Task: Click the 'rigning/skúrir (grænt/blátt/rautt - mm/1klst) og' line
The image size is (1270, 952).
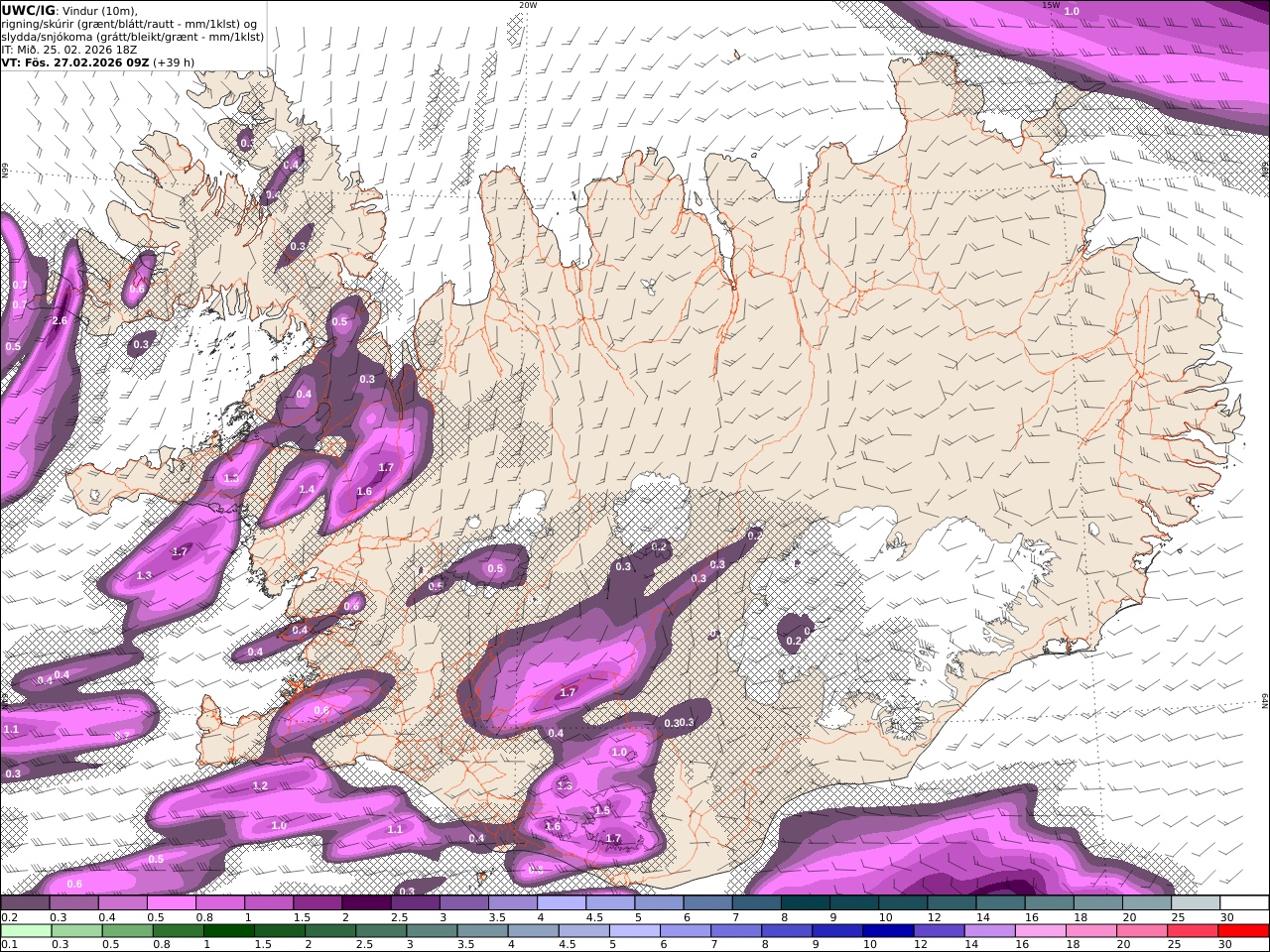Action: click(x=130, y=24)
